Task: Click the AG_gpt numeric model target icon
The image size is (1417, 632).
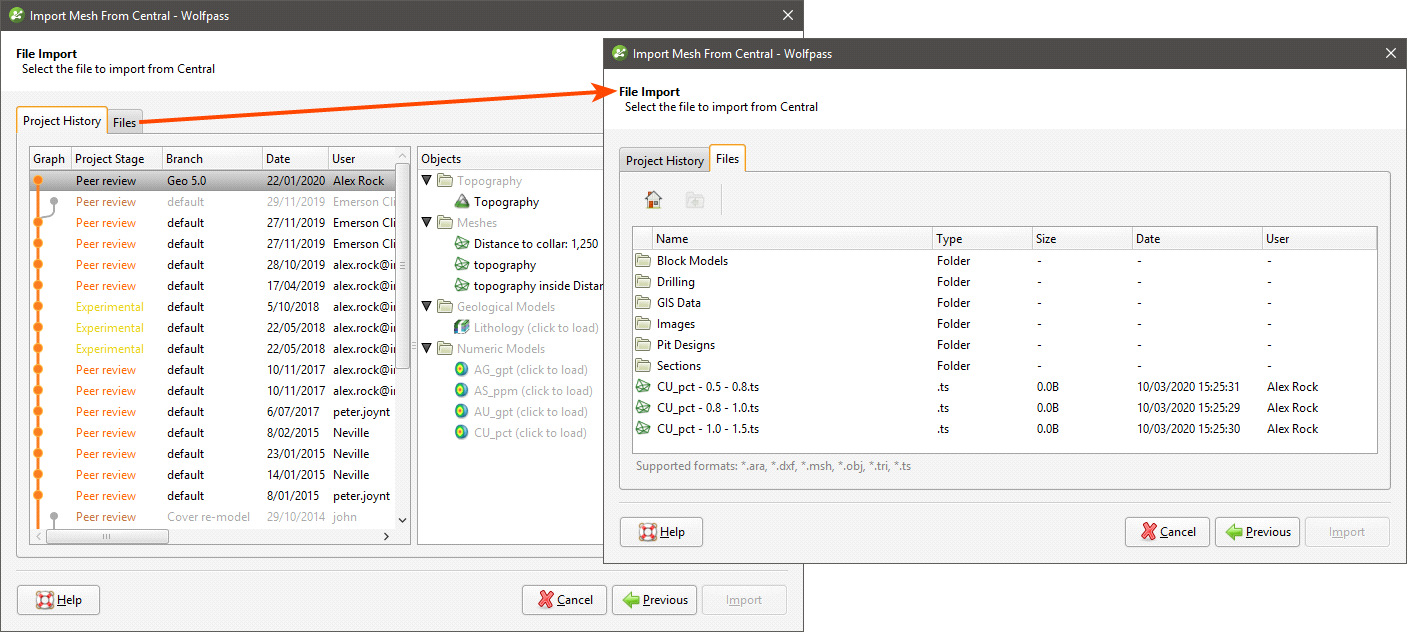Action: coord(460,369)
